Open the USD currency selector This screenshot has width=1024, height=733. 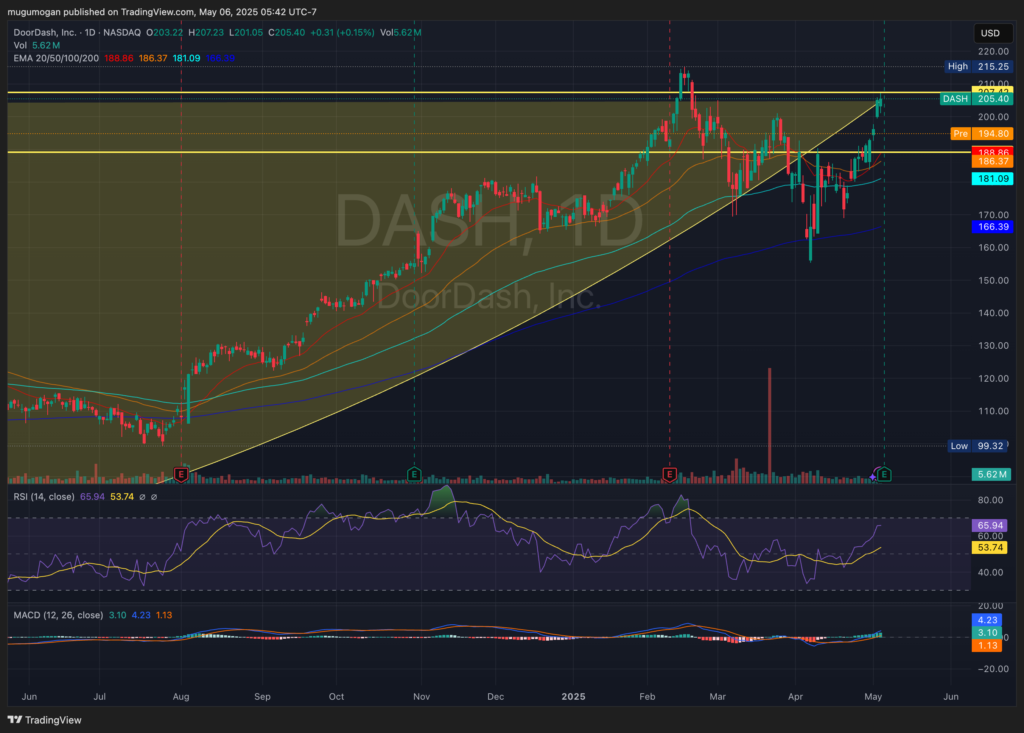pyautogui.click(x=991, y=33)
